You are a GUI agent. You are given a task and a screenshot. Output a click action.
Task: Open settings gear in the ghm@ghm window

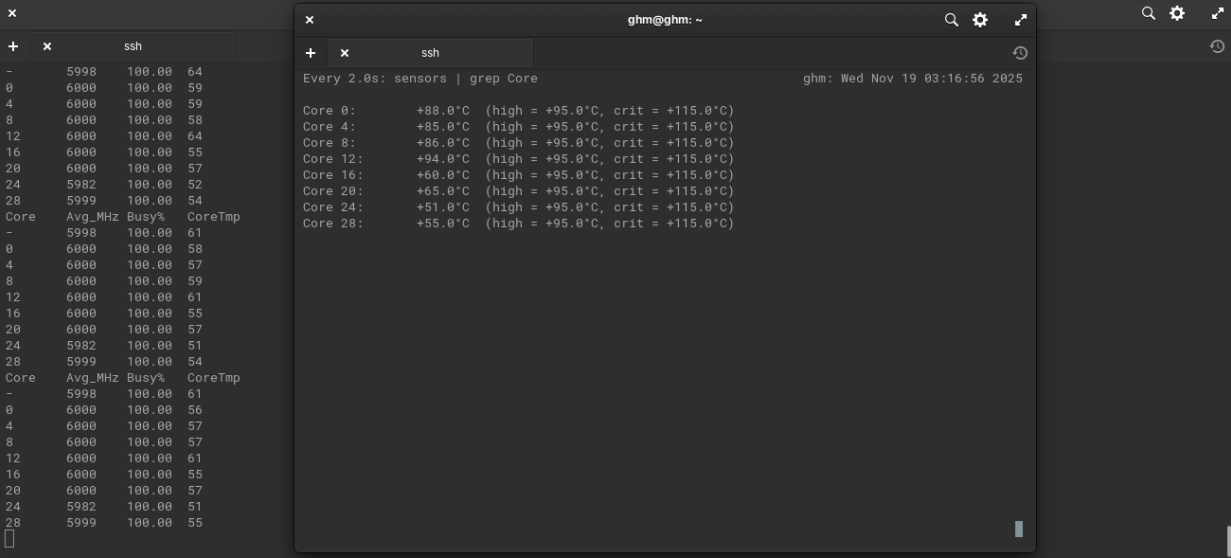point(980,20)
